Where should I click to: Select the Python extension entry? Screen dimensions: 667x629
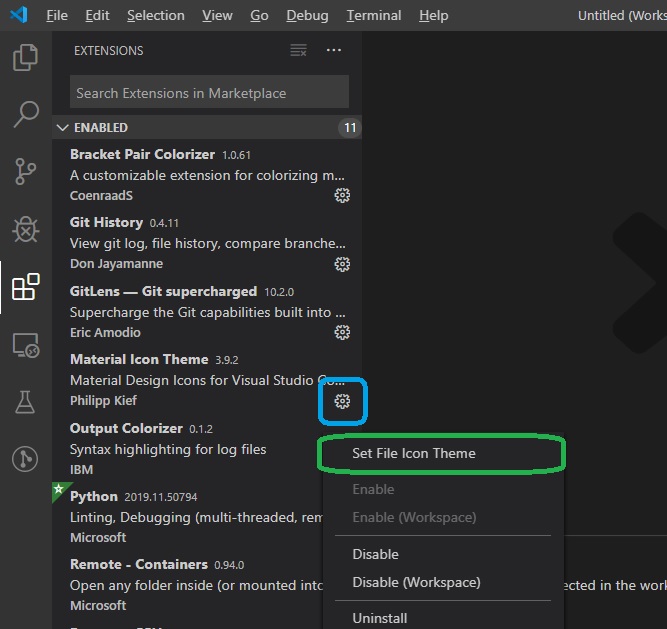pos(187,517)
